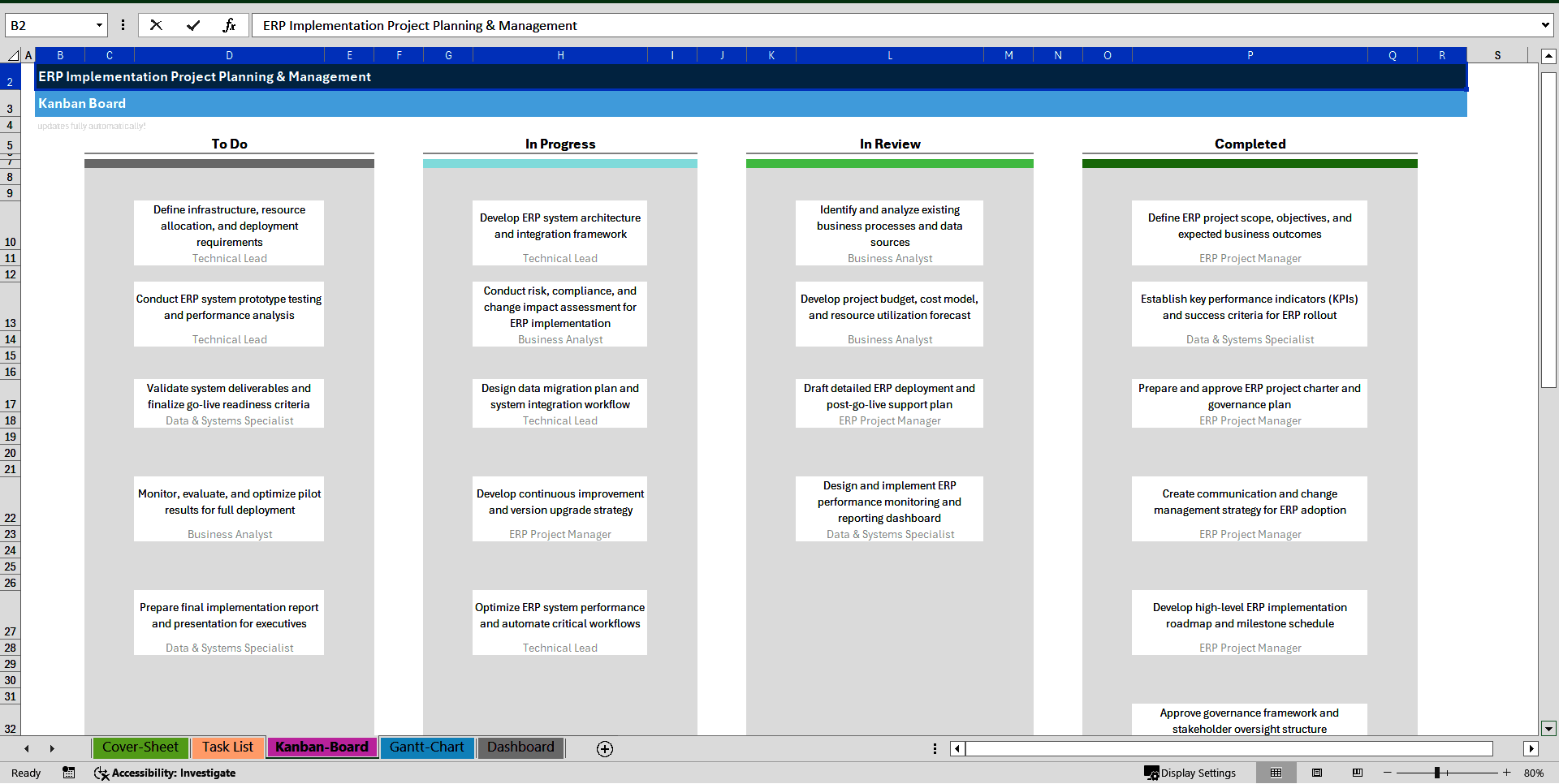The image size is (1559, 784).
Task: Click the Zoom Out minus icon
Action: click(x=1387, y=773)
